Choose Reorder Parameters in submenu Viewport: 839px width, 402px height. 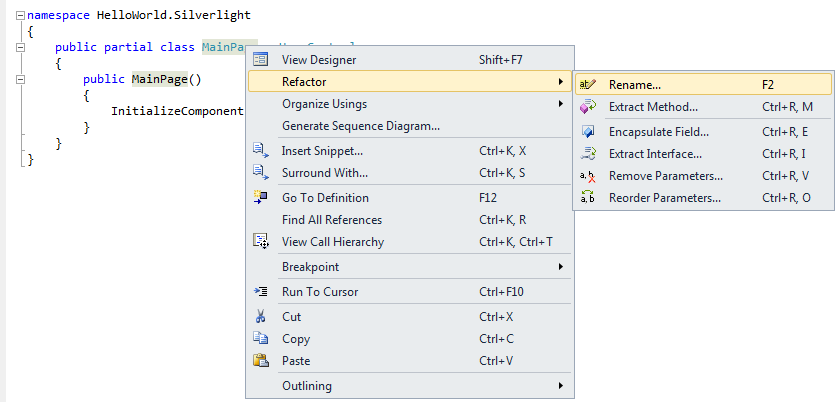click(703, 198)
